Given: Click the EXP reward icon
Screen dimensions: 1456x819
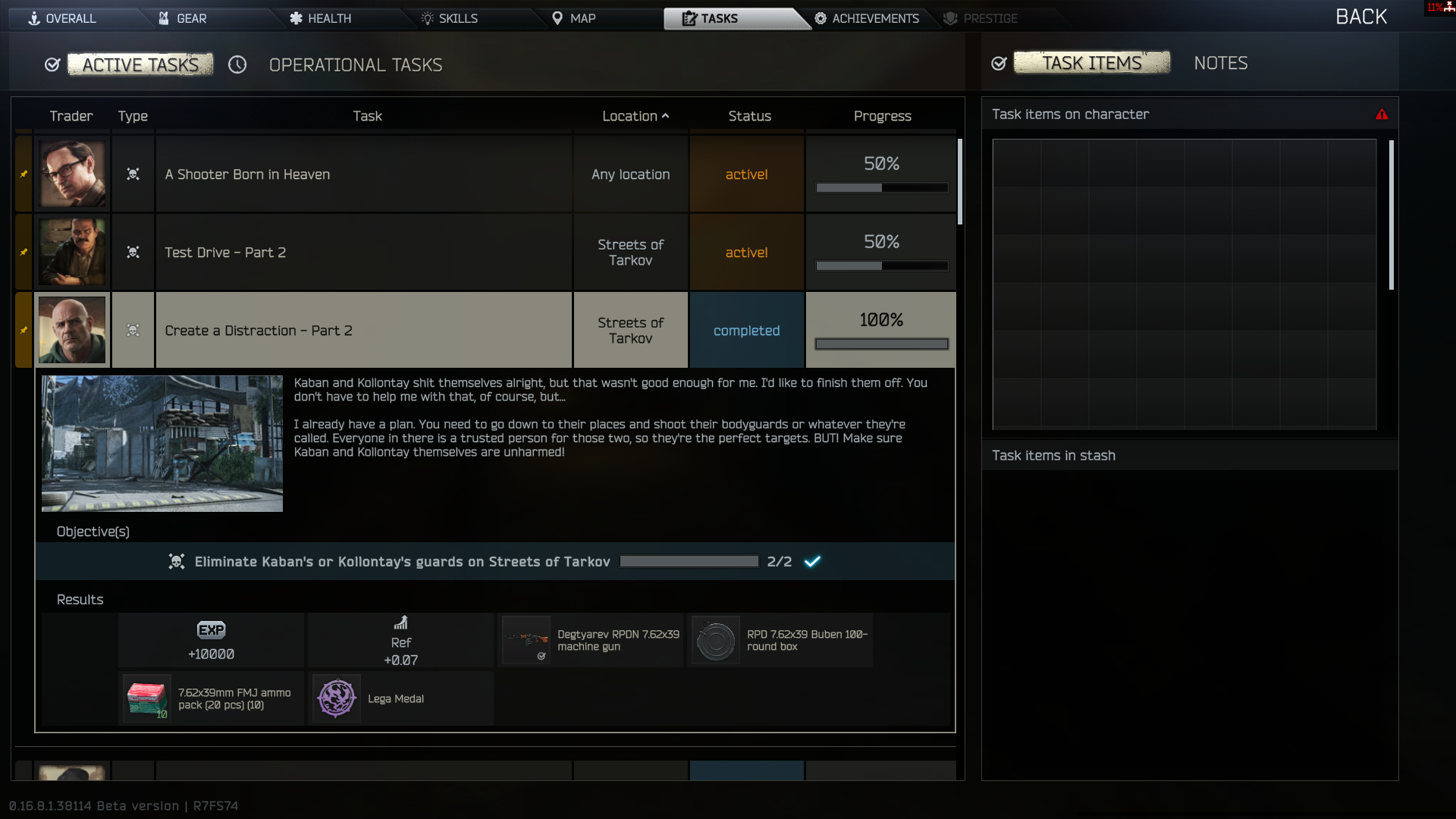Looking at the screenshot, I should click(211, 630).
